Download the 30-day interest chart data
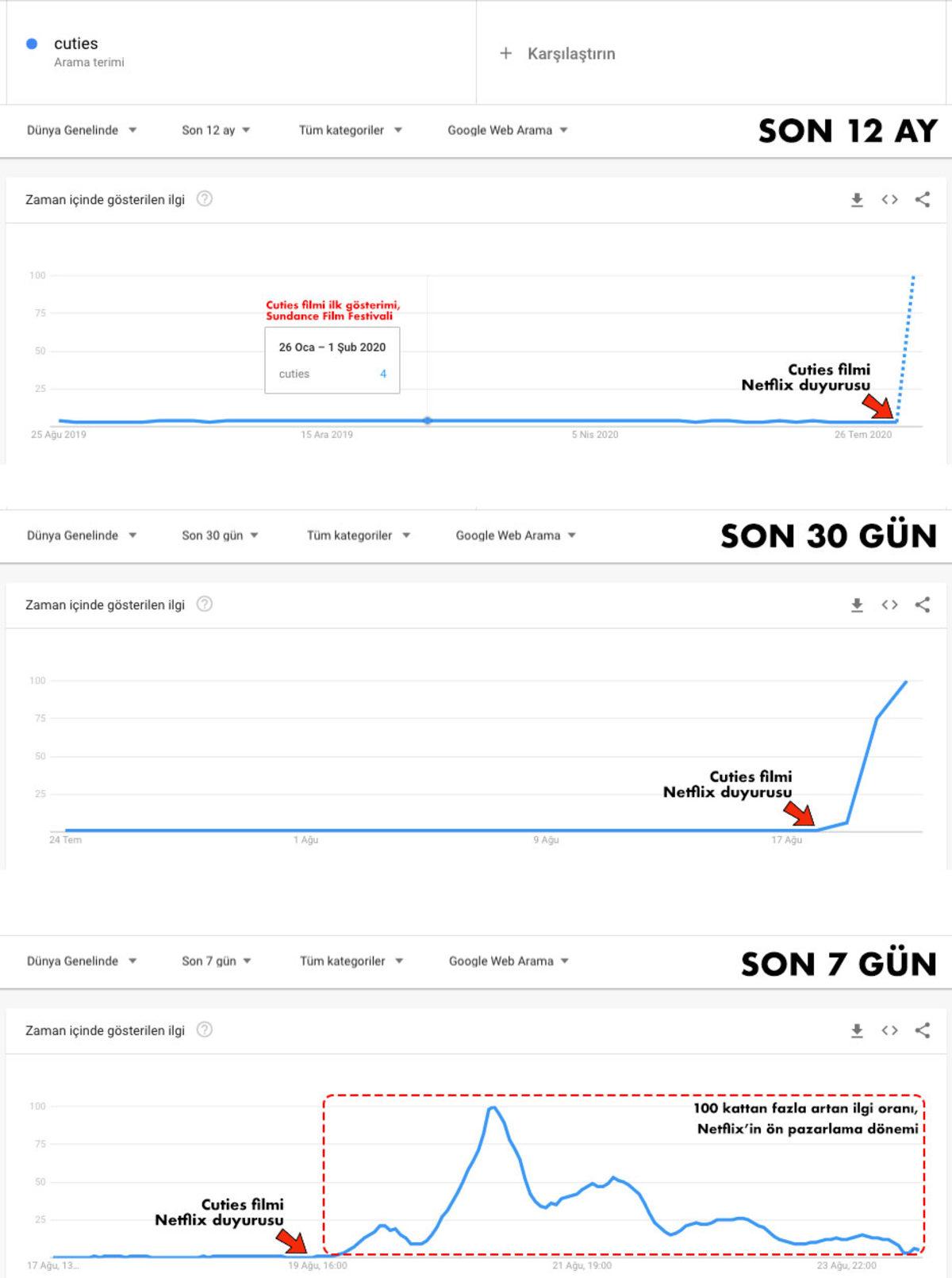 (857, 605)
